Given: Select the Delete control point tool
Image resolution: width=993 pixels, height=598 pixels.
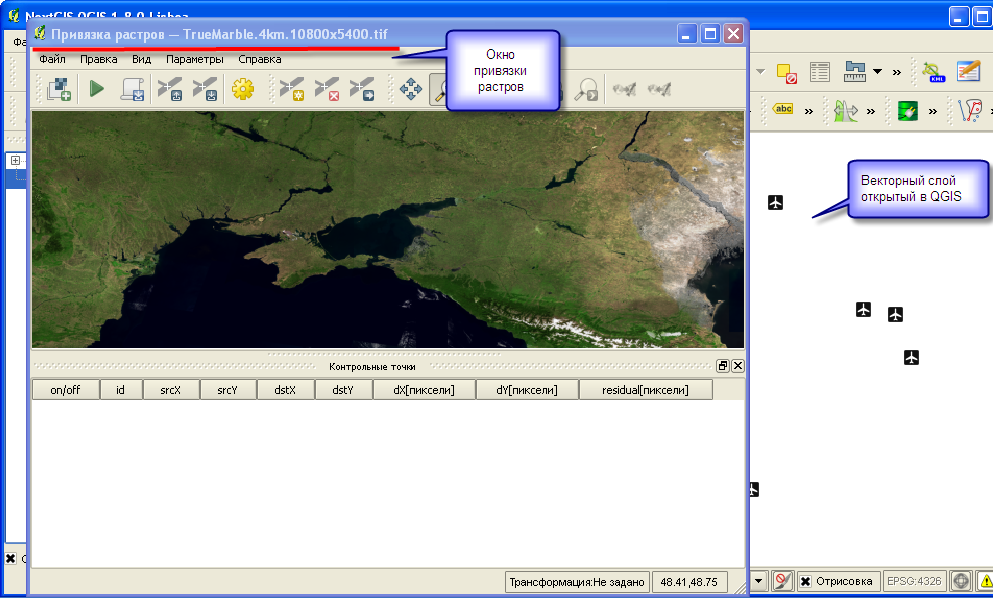Looking at the screenshot, I should tap(326, 89).
